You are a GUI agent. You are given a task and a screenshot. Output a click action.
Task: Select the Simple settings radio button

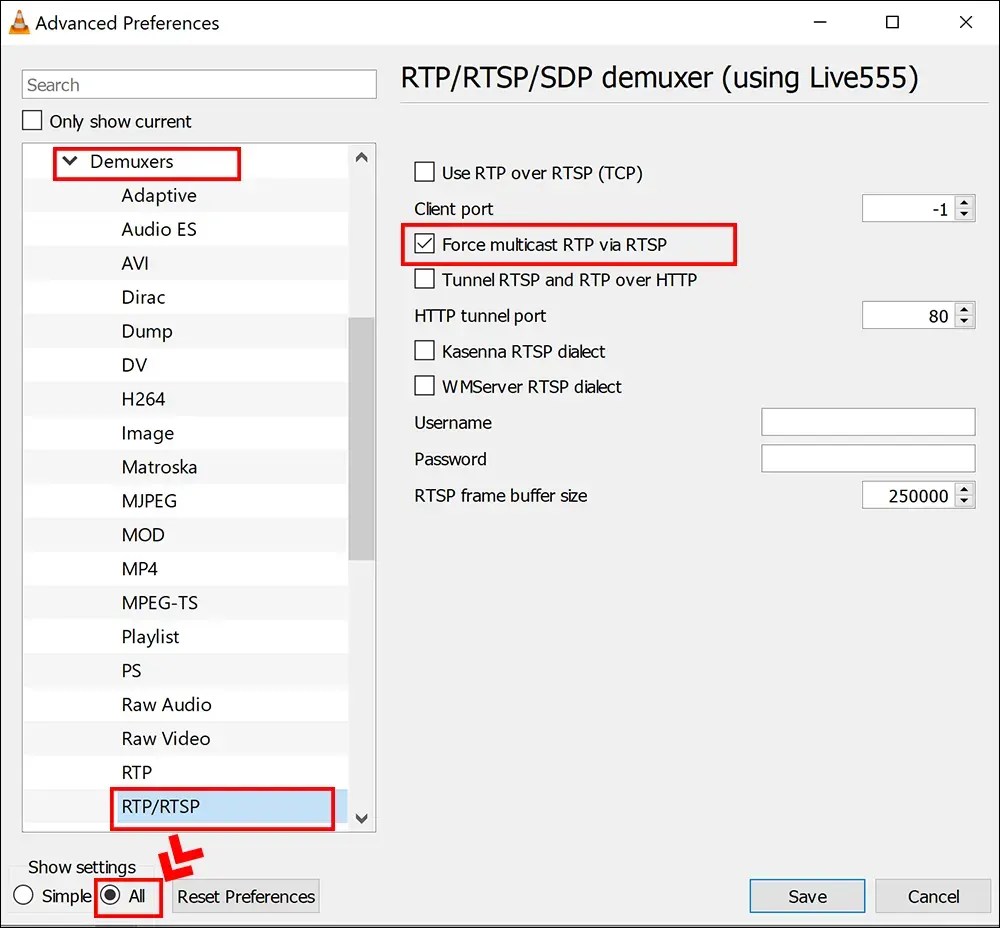click(24, 895)
